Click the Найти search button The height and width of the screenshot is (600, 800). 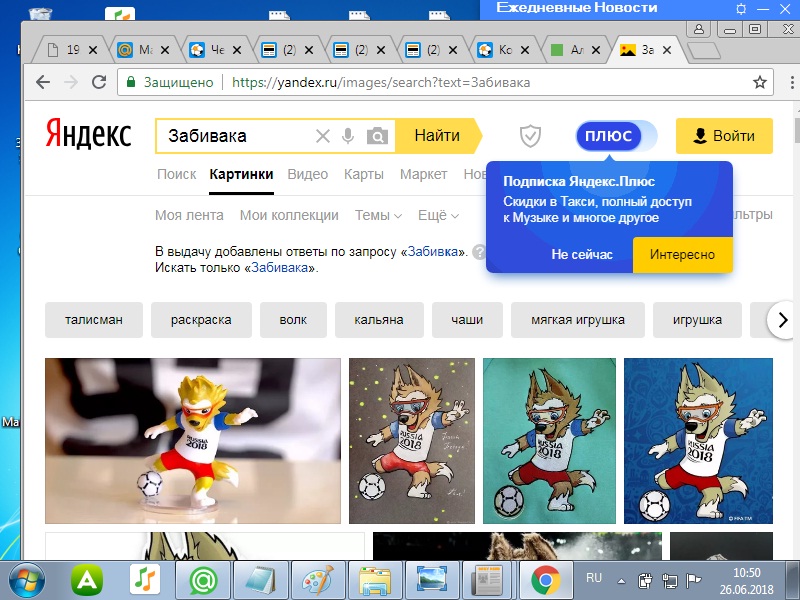click(438, 136)
